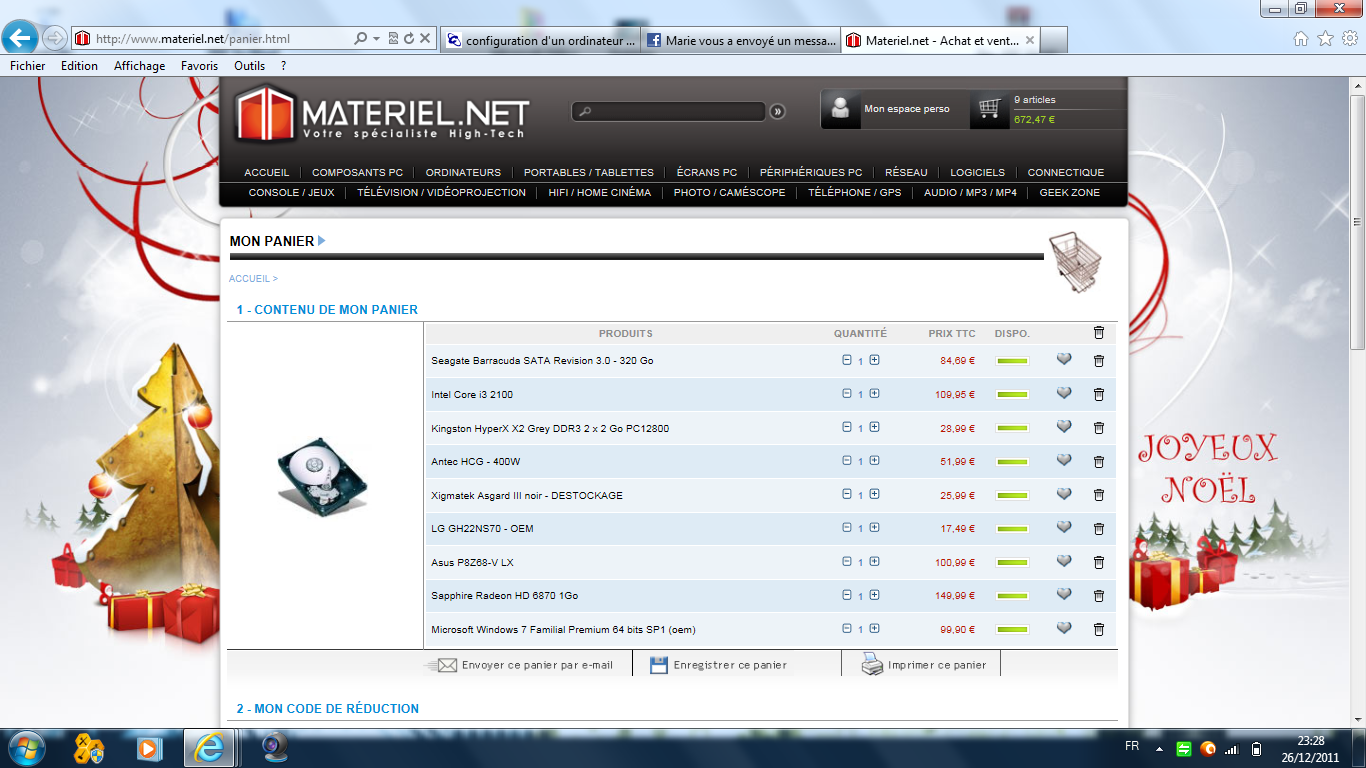Click the envelope icon to send cart by e-mail
Viewport: 1366px width, 768px height.
coord(446,665)
